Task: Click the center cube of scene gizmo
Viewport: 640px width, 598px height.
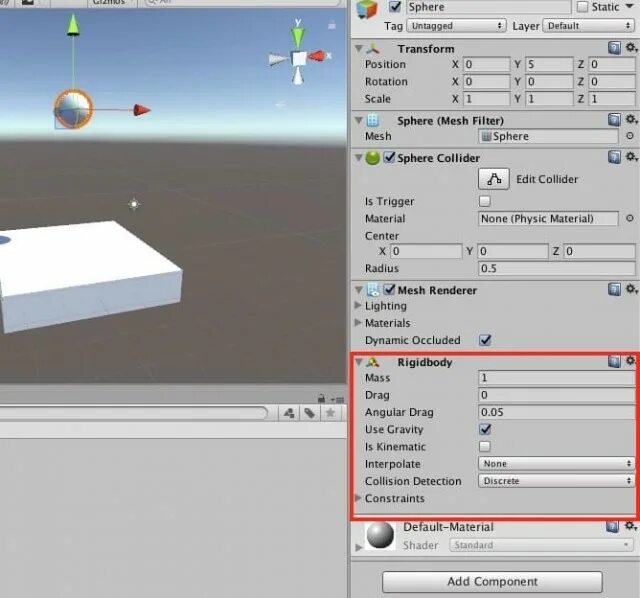Action: coord(299,58)
